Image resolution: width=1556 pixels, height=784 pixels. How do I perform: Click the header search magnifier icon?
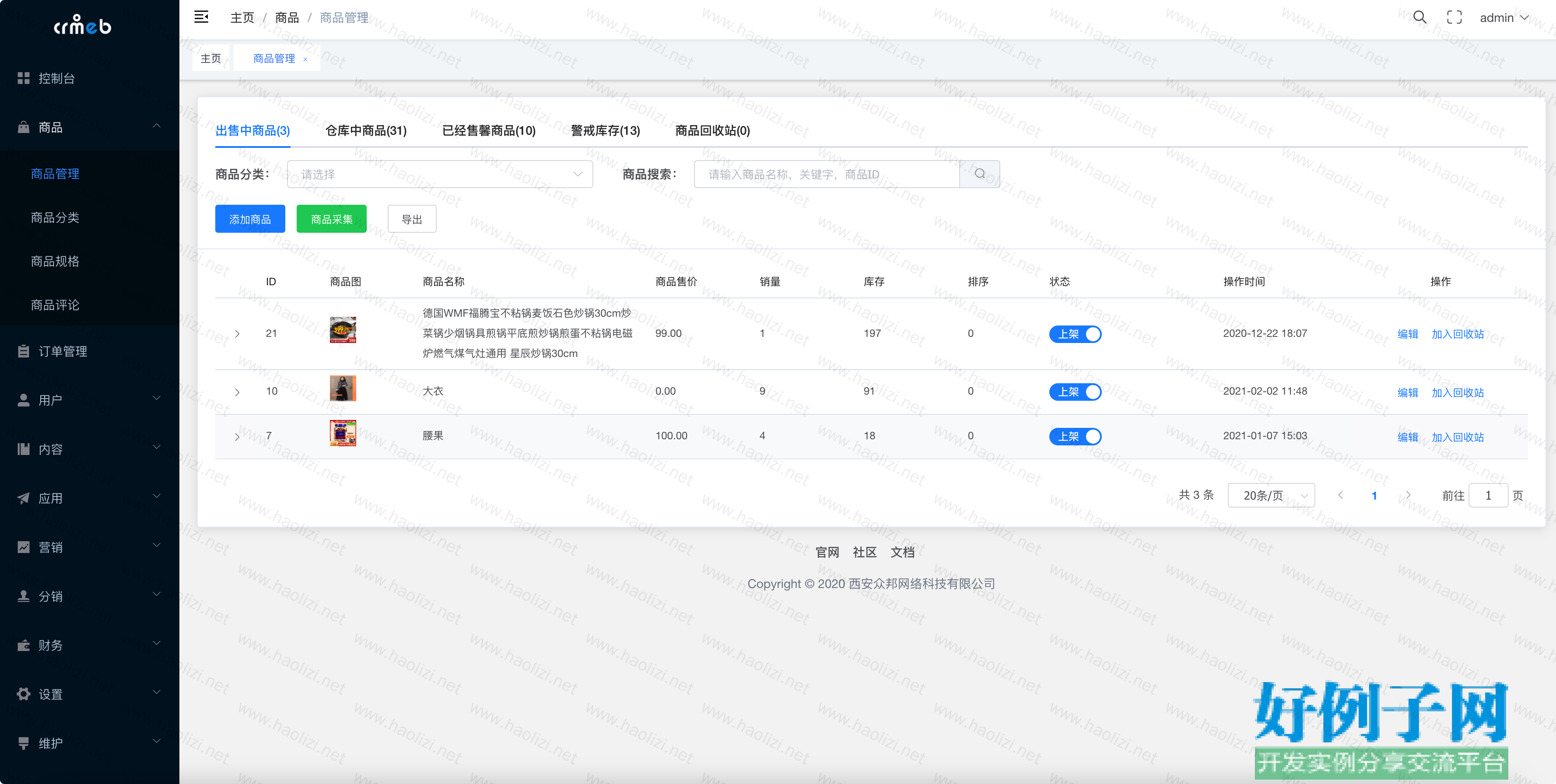pyautogui.click(x=1419, y=17)
